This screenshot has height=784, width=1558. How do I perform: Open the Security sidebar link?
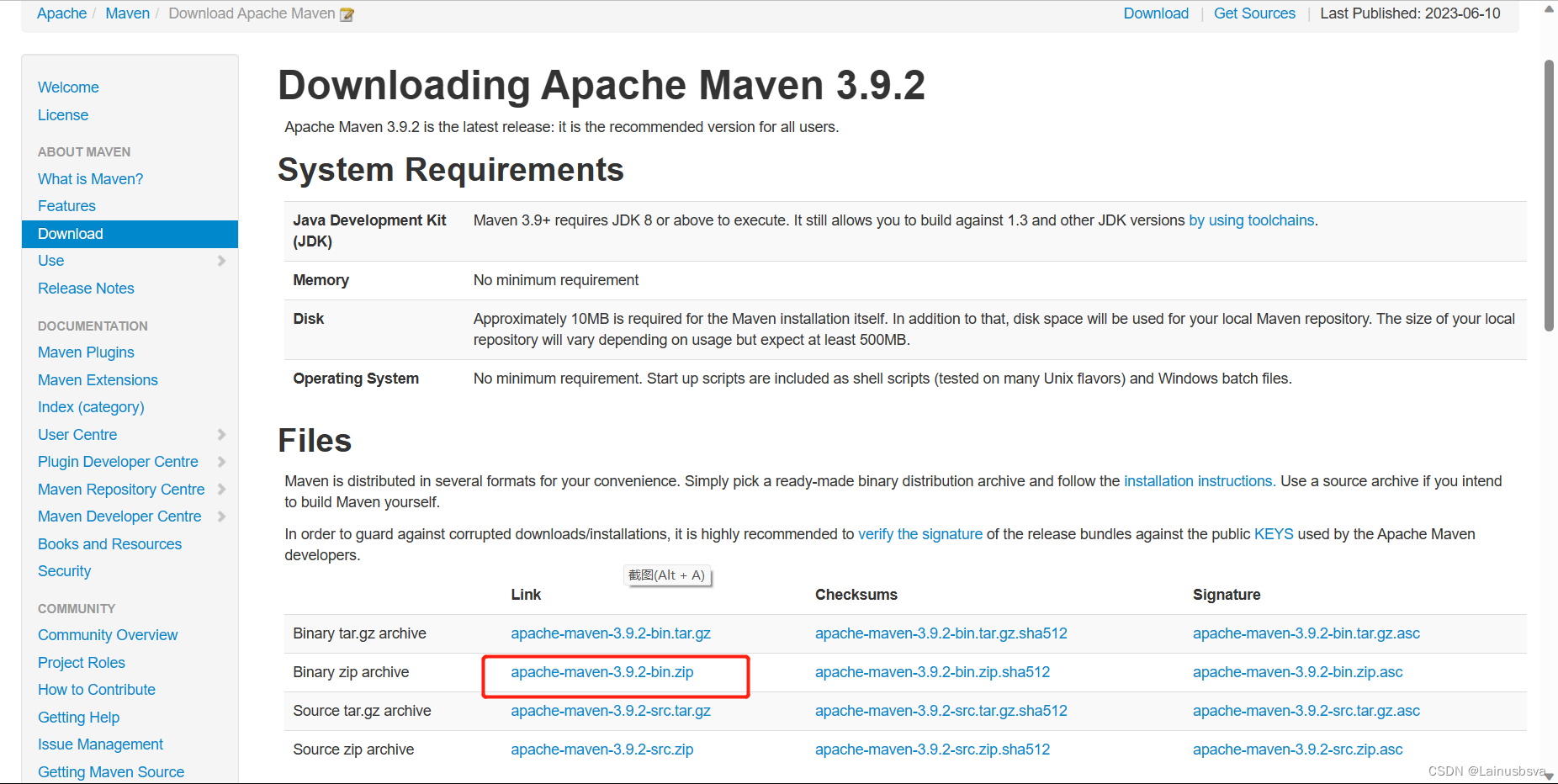(x=64, y=571)
